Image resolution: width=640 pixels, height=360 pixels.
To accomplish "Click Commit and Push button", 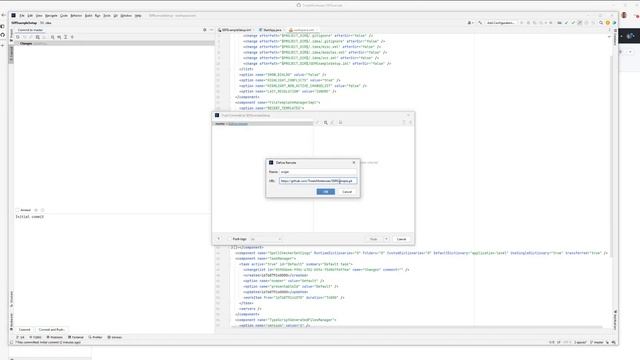I will pyautogui.click(x=52, y=329).
